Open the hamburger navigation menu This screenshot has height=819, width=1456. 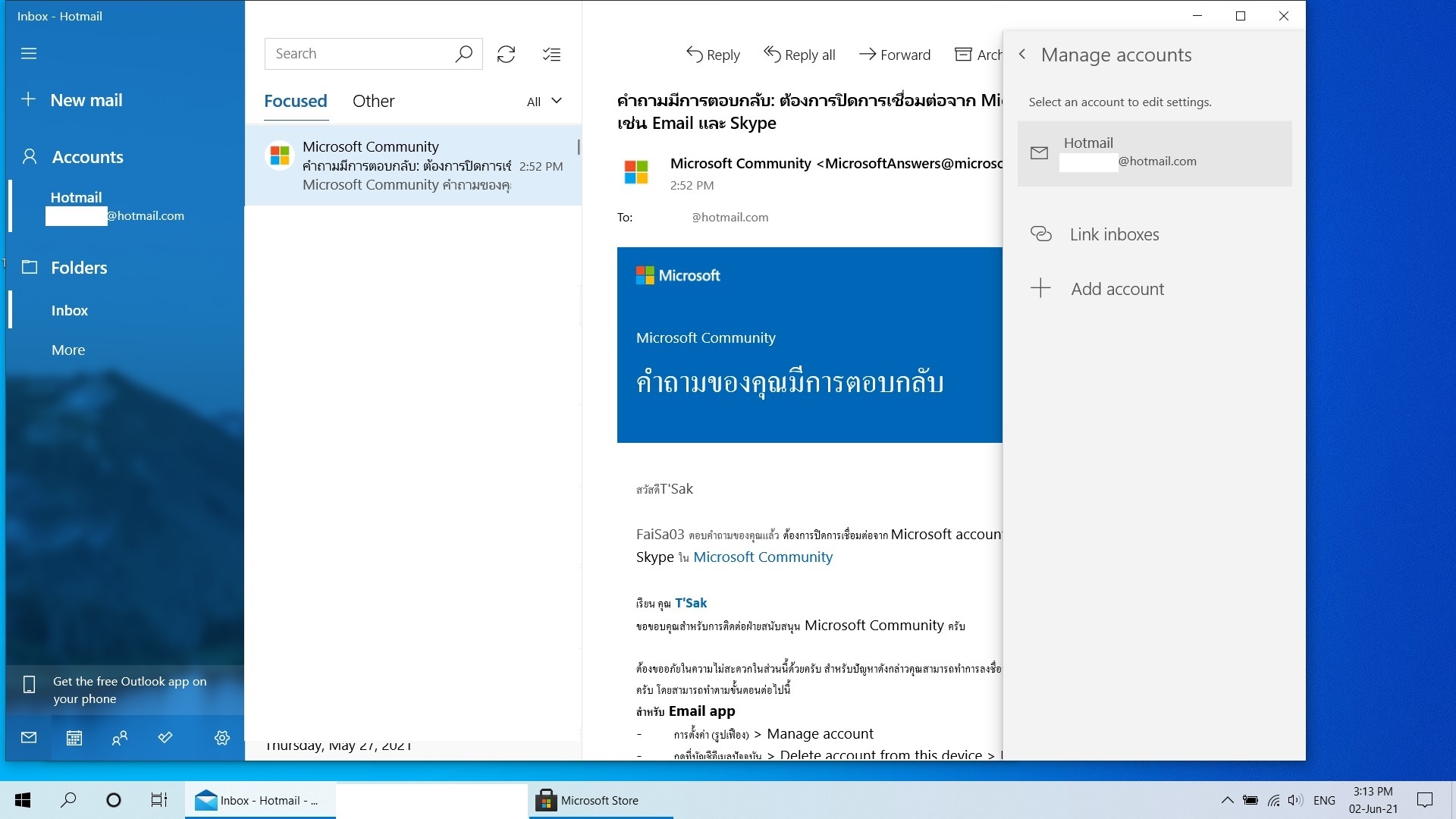click(29, 54)
